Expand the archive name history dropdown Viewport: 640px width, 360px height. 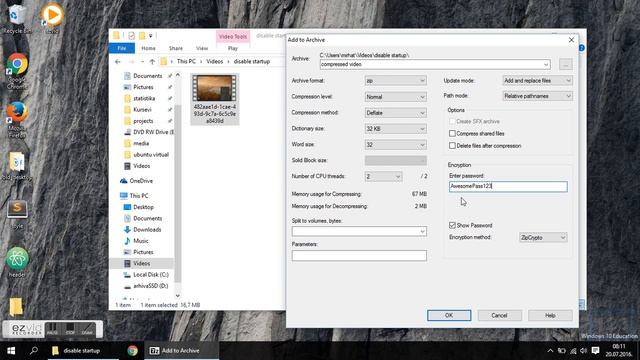point(546,64)
